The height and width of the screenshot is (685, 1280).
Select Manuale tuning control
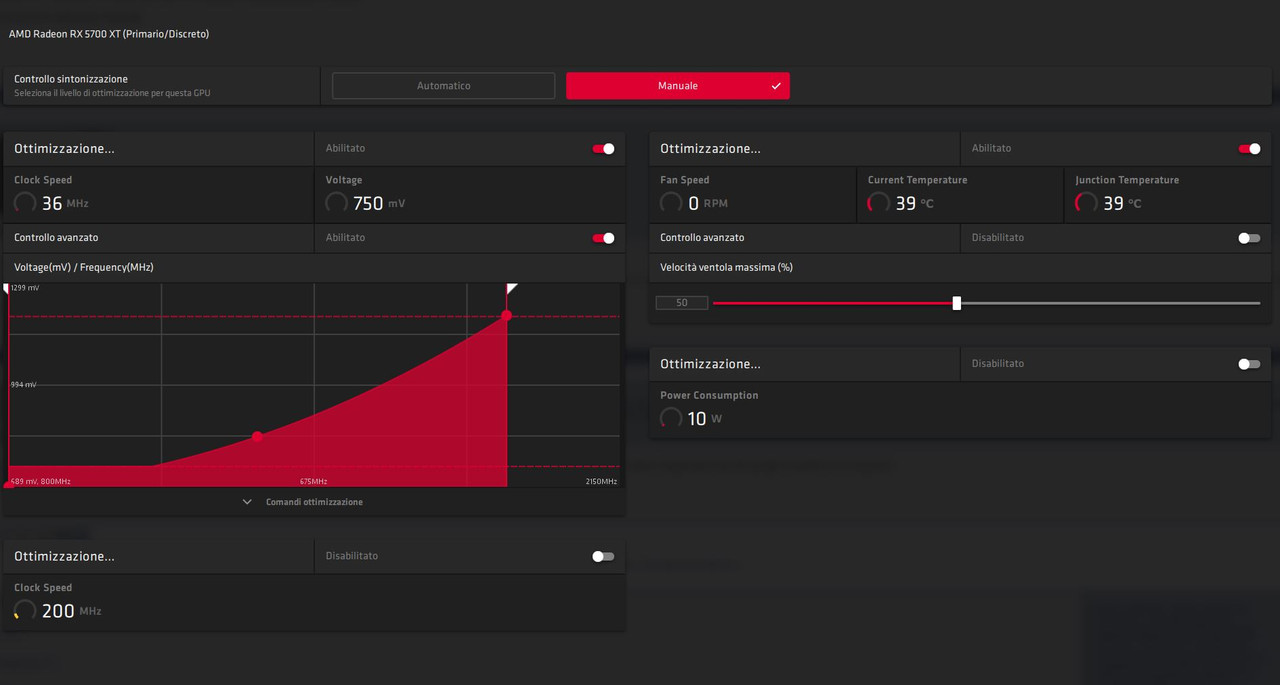678,86
